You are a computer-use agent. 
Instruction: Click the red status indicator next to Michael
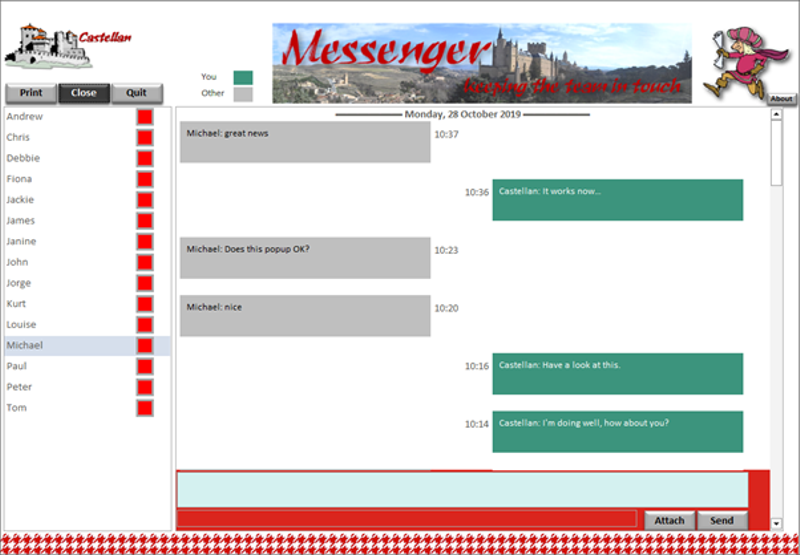pyautogui.click(x=145, y=346)
